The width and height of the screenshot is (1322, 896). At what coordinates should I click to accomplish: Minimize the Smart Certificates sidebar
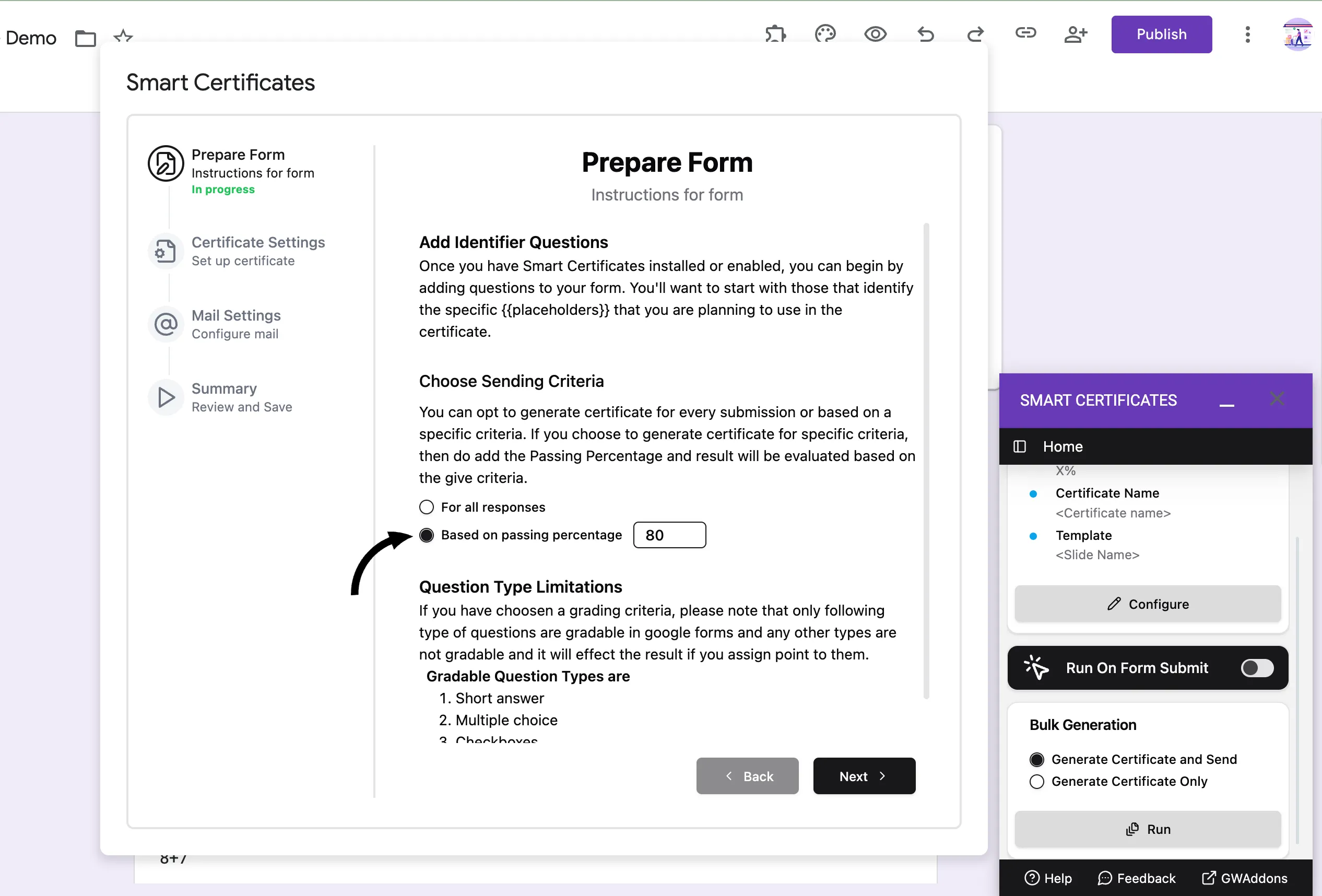[1227, 405]
